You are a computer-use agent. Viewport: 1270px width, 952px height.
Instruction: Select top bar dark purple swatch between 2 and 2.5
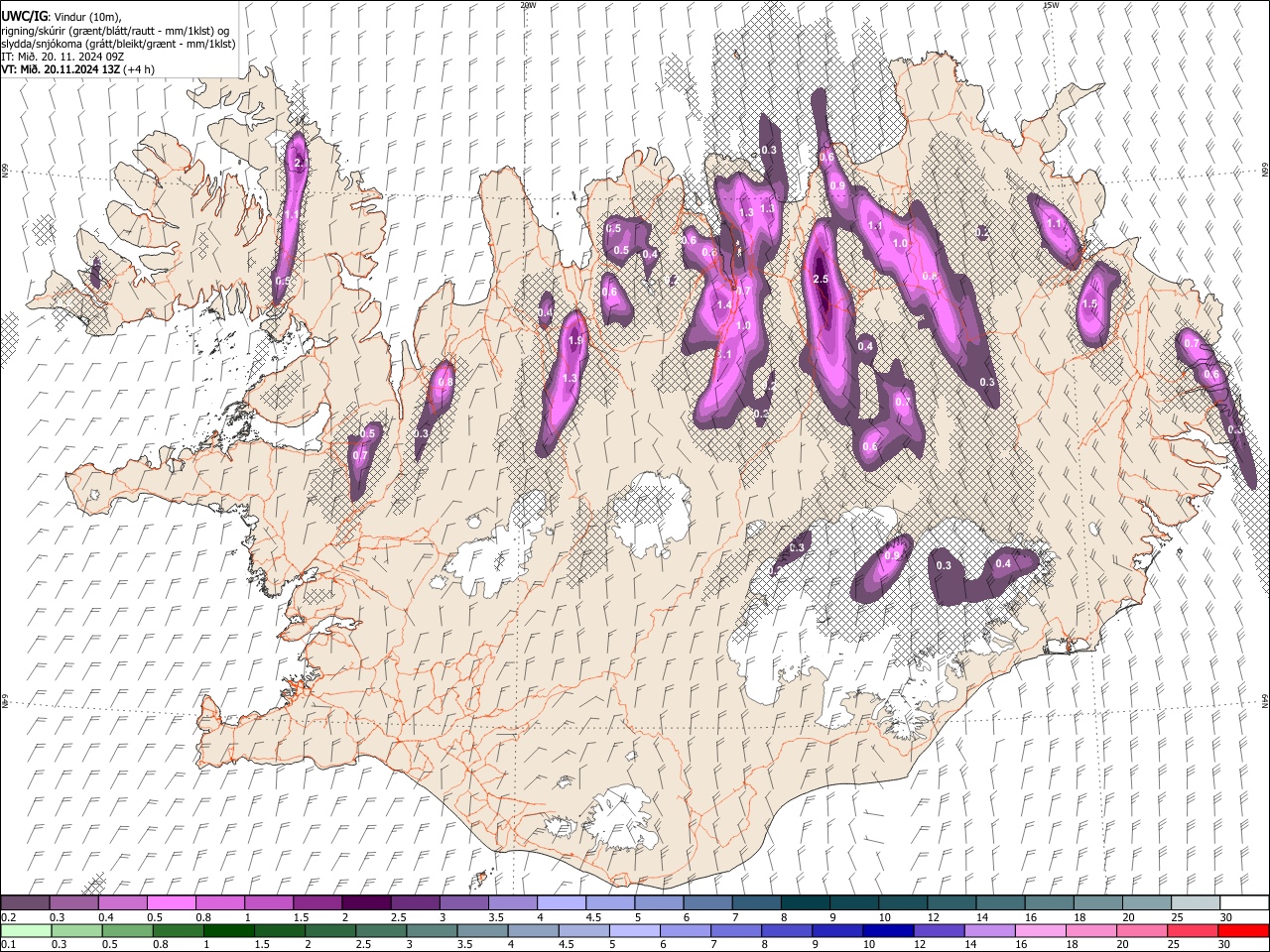click(x=366, y=903)
